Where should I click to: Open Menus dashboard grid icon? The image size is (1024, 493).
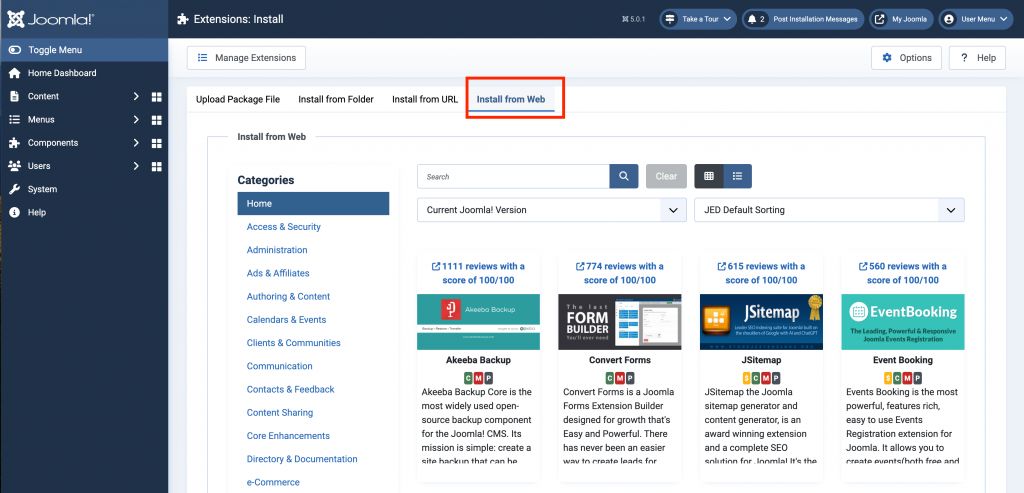(156, 120)
